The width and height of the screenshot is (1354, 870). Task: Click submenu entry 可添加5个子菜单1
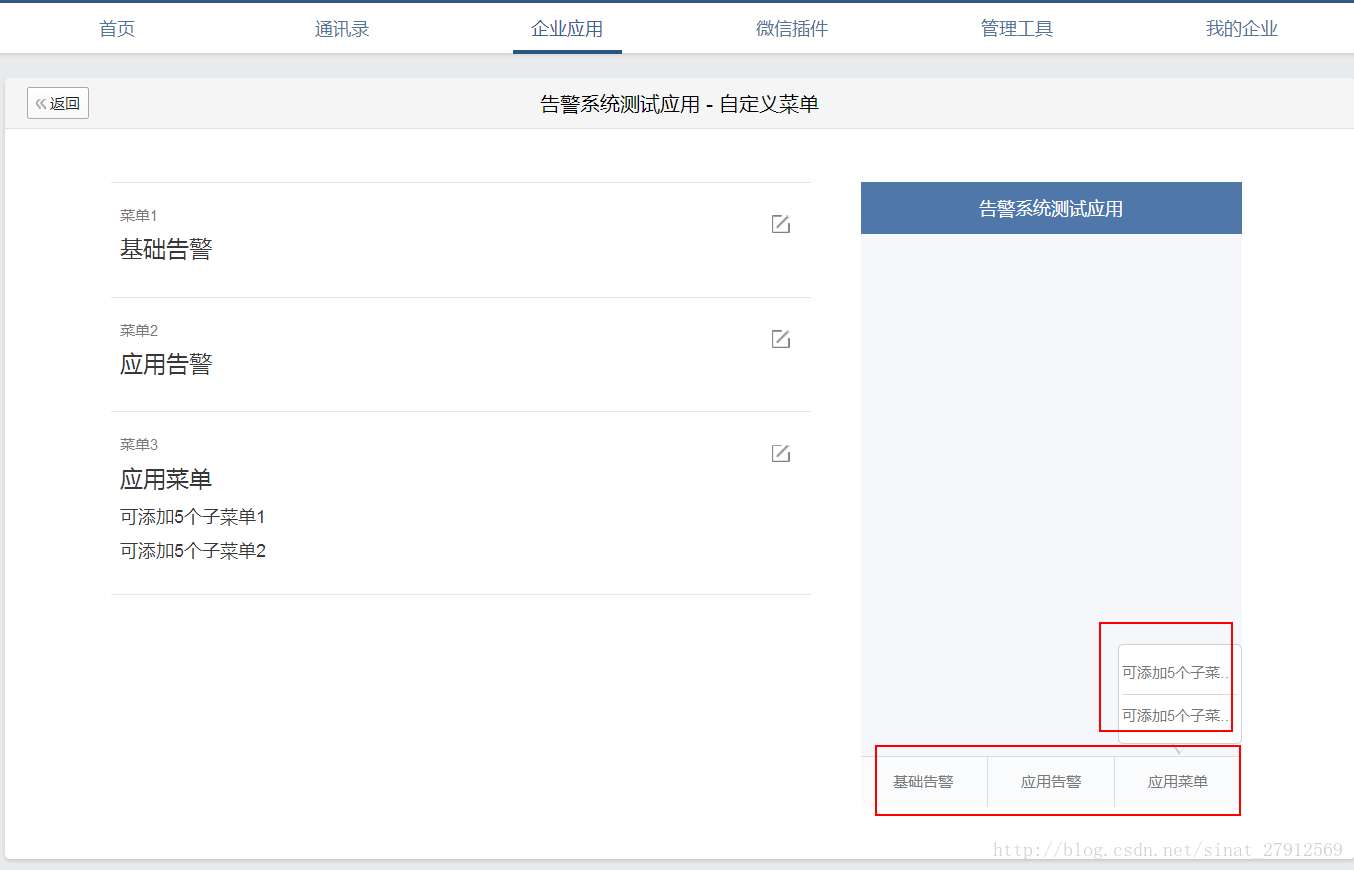tap(193, 517)
